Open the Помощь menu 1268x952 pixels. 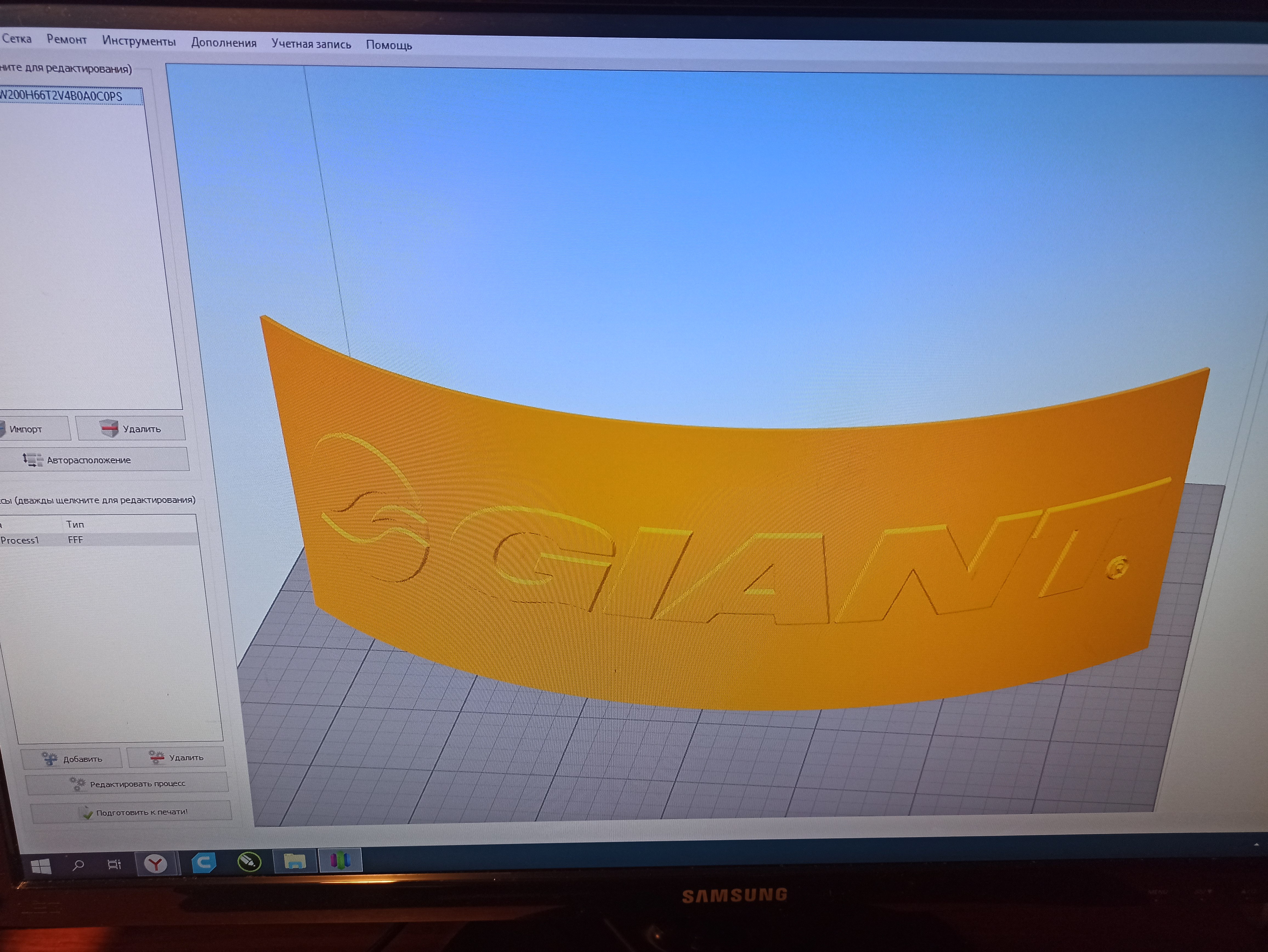coord(389,45)
